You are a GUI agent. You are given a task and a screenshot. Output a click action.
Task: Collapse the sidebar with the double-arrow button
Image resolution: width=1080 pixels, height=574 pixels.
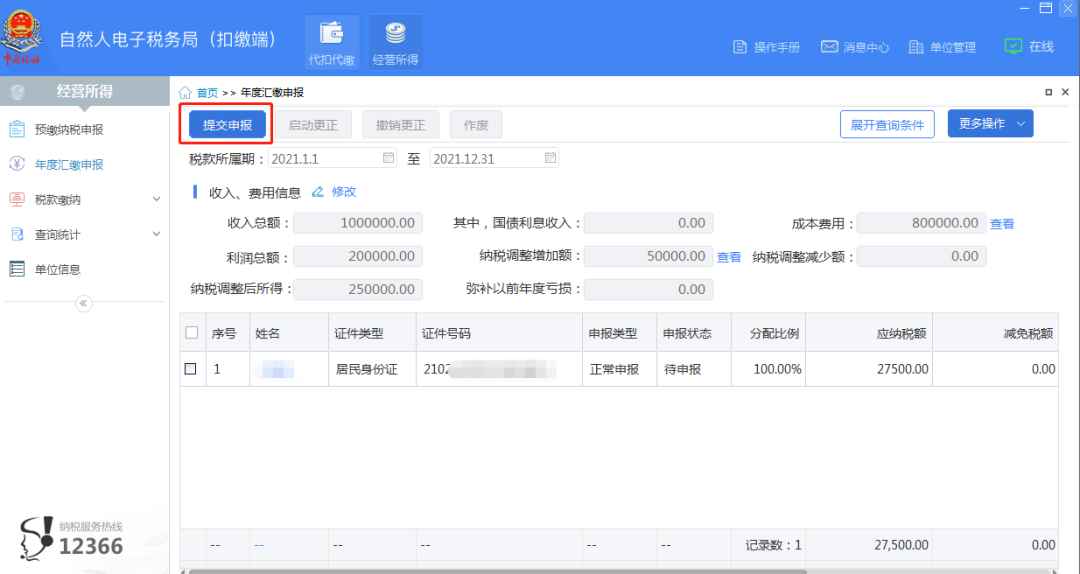(84, 303)
